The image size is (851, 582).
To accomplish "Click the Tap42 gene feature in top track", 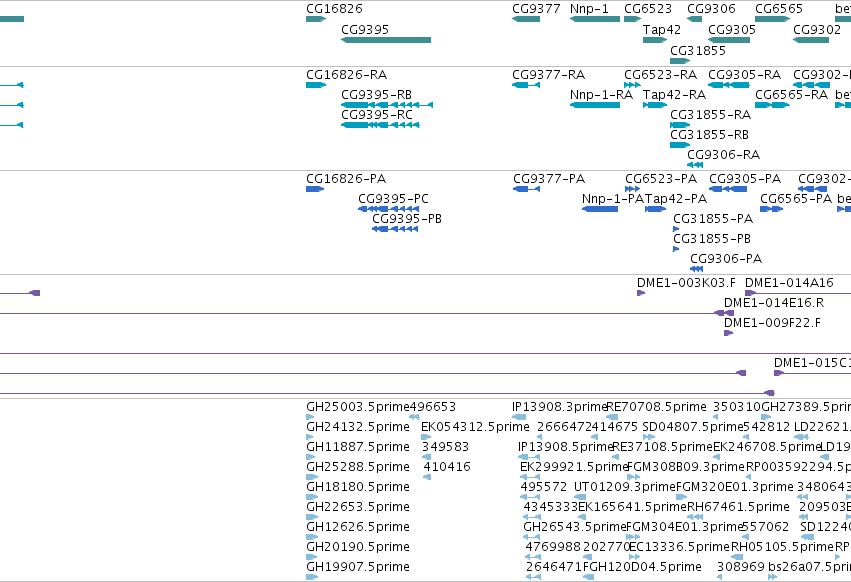I will pos(655,40).
